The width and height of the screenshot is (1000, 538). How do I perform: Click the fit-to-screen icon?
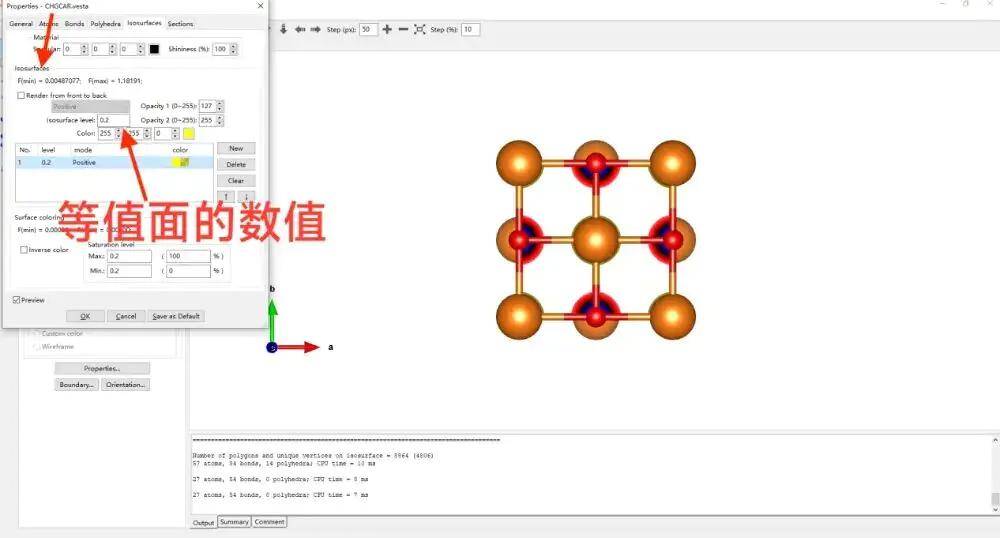click(x=419, y=29)
